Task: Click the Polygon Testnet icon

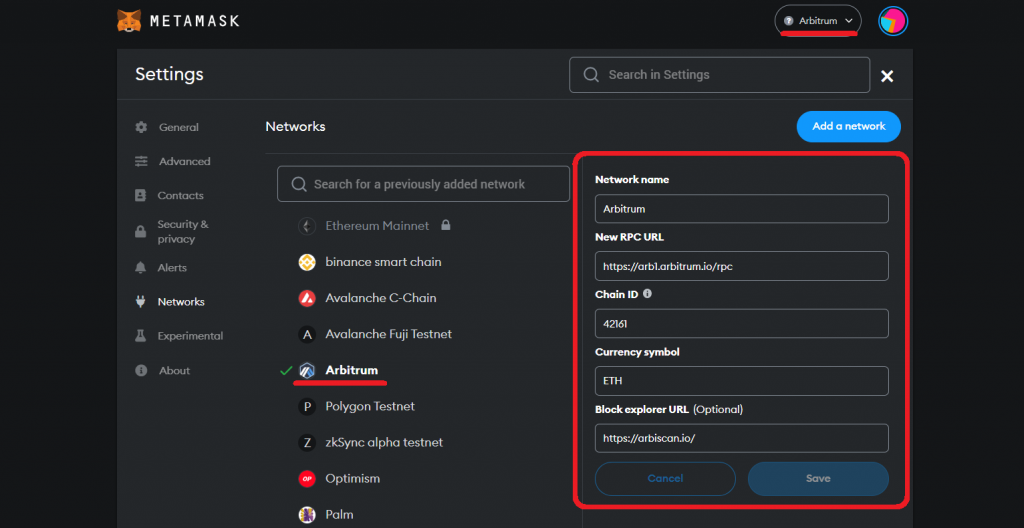Action: coord(307,406)
